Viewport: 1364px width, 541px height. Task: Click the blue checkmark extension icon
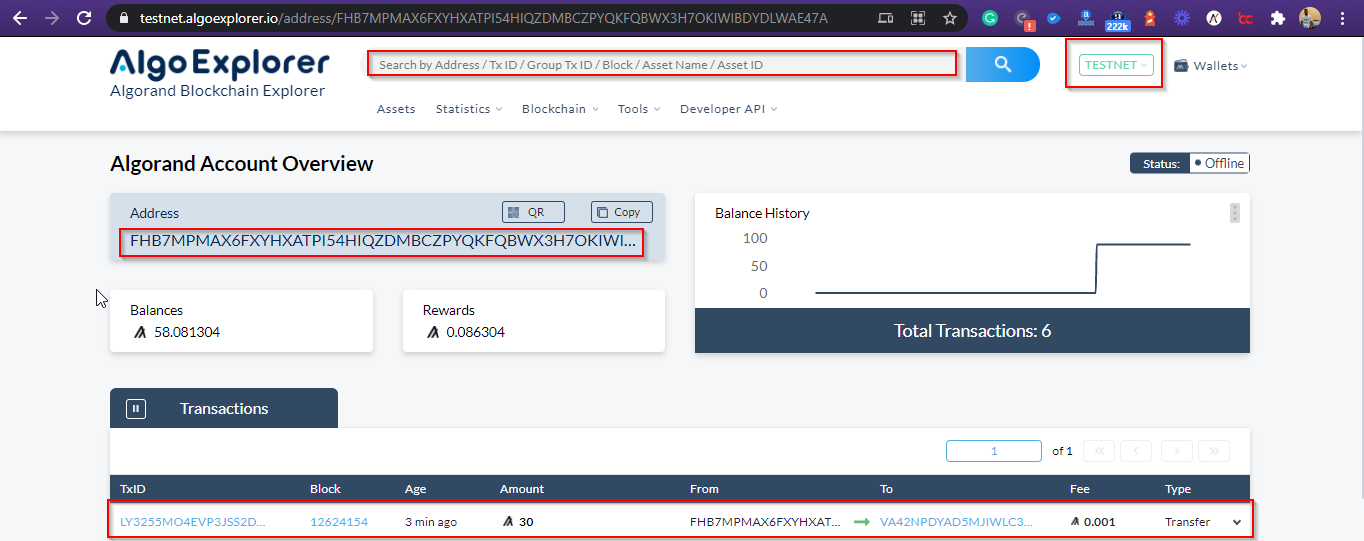1053,18
